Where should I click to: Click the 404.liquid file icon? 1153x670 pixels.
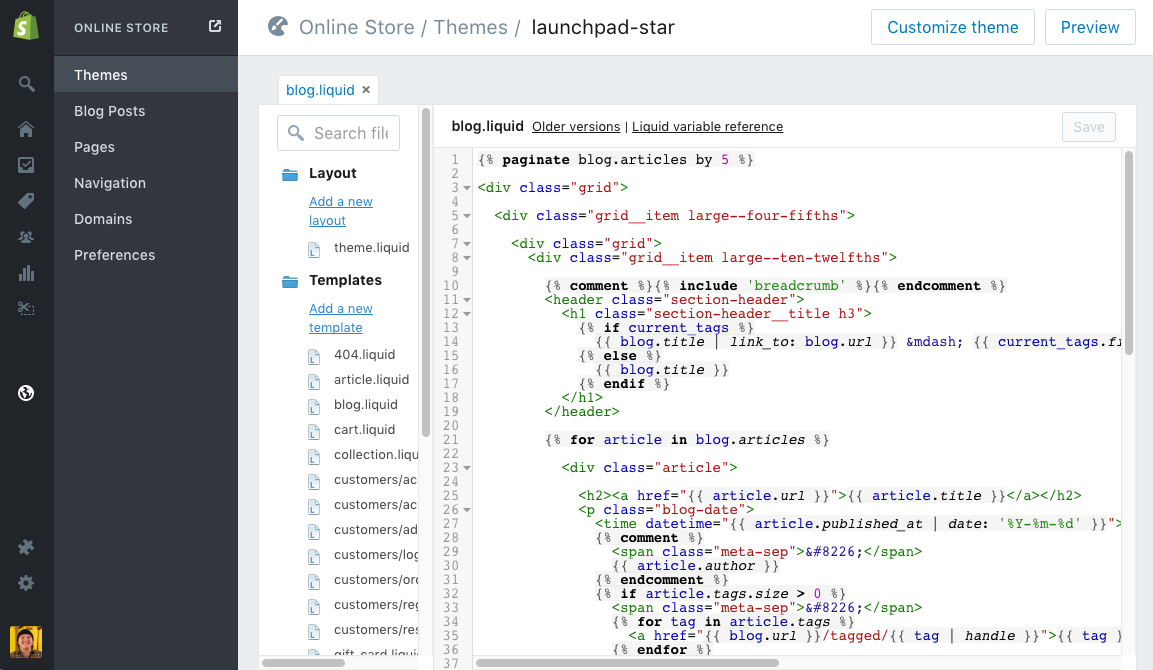[314, 357]
